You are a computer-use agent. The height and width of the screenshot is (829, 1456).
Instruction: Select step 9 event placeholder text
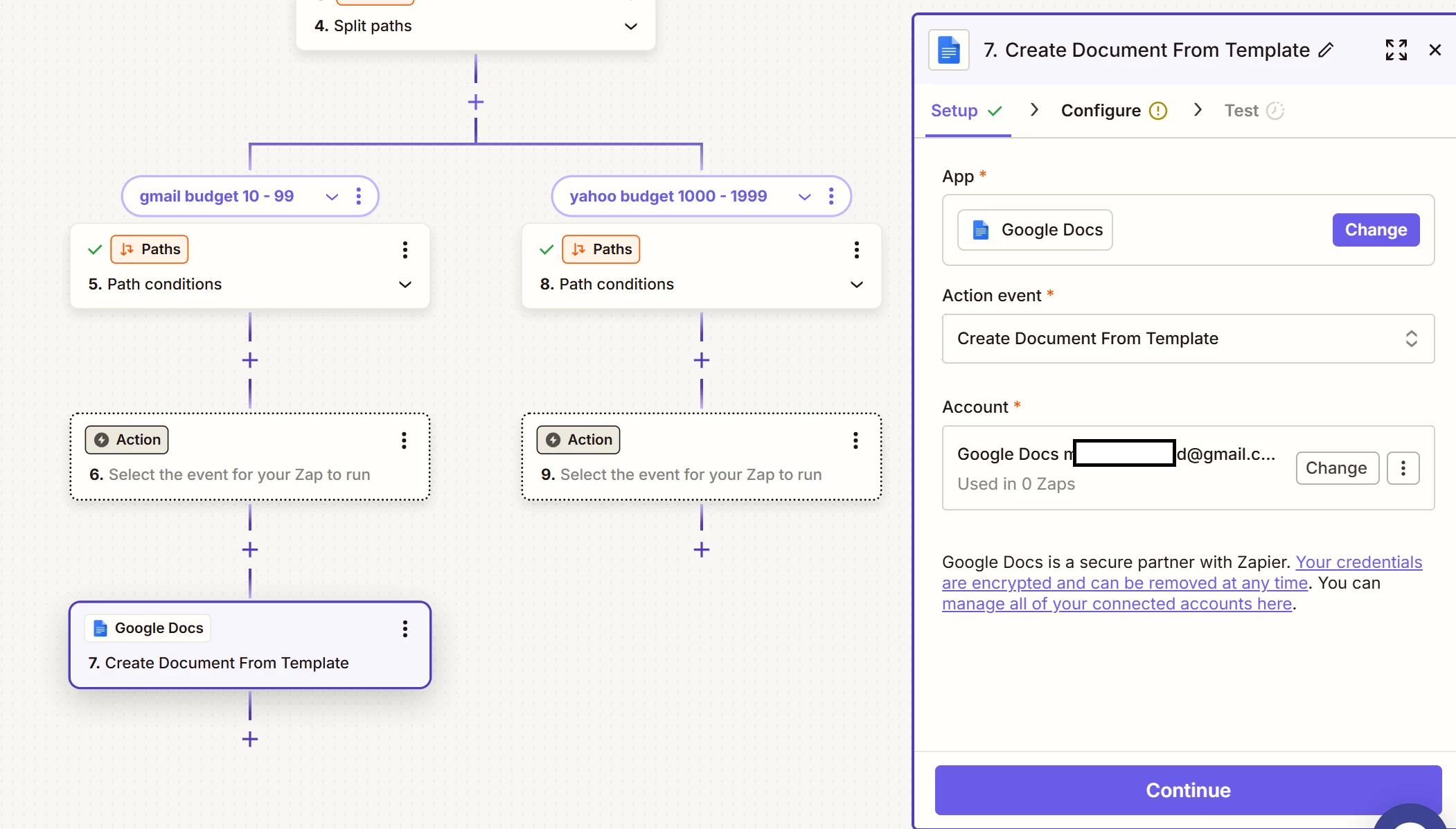(691, 474)
